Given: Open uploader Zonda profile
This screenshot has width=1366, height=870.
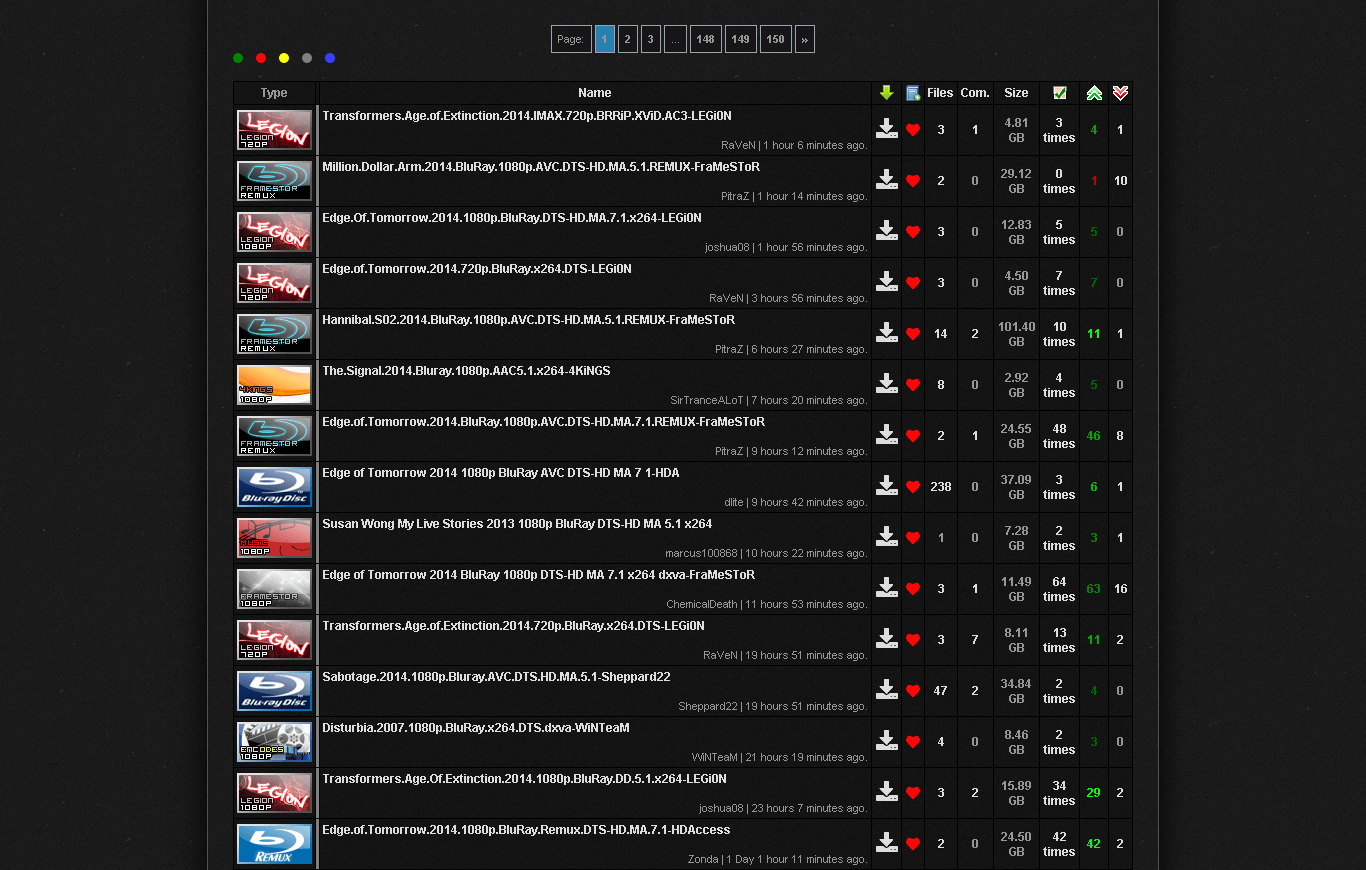Looking at the screenshot, I should coord(703,859).
